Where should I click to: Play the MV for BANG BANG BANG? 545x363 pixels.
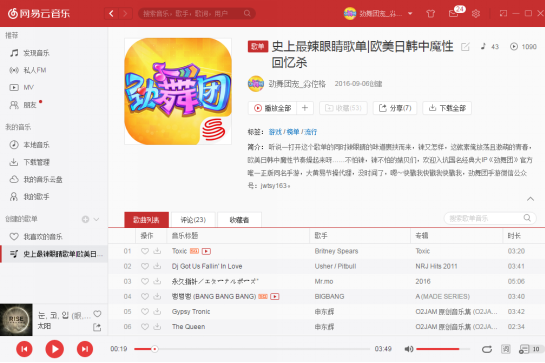(x=275, y=297)
